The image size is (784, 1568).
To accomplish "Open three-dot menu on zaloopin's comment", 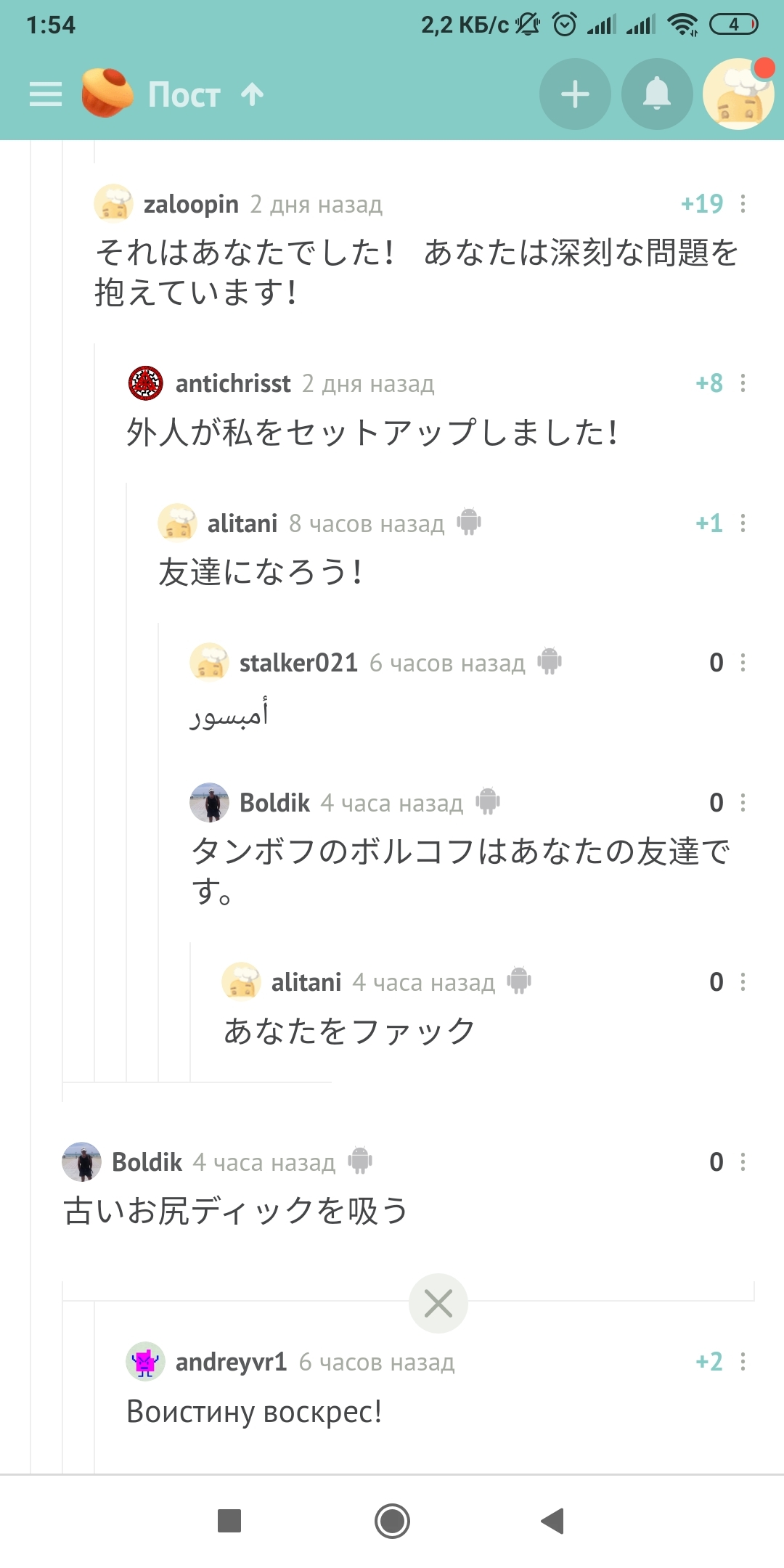I will click(x=743, y=204).
